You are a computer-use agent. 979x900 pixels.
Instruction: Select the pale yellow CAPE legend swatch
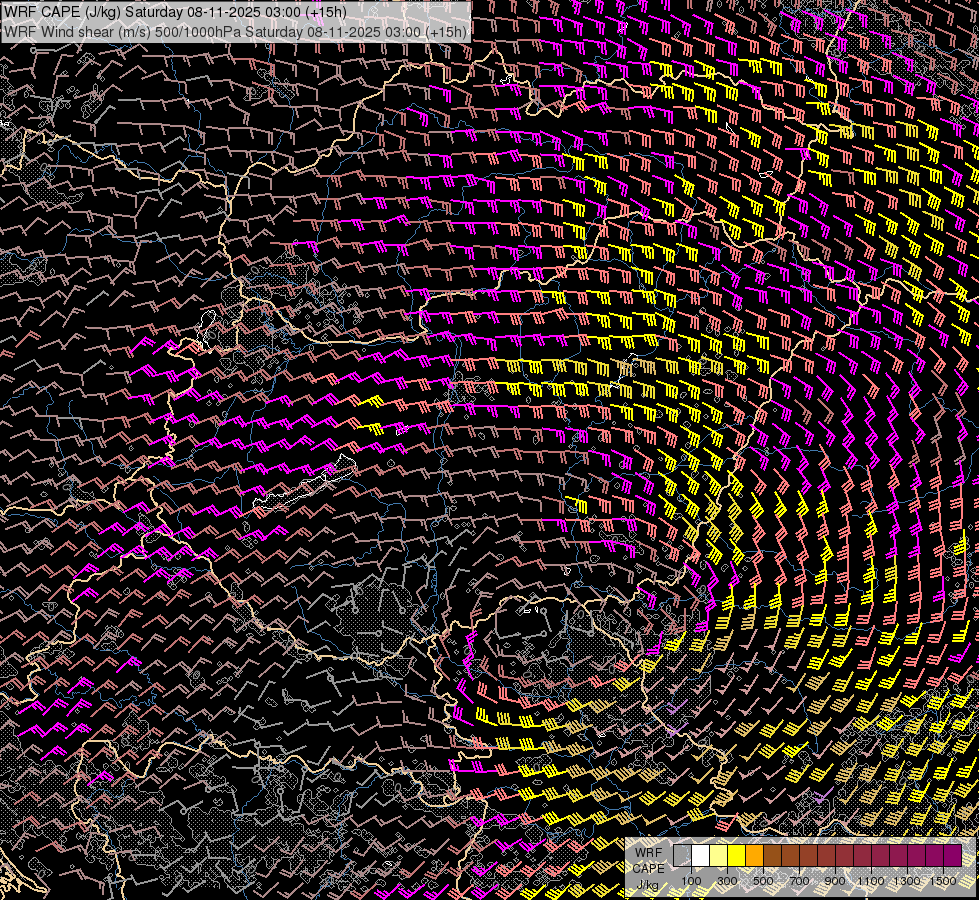718,856
